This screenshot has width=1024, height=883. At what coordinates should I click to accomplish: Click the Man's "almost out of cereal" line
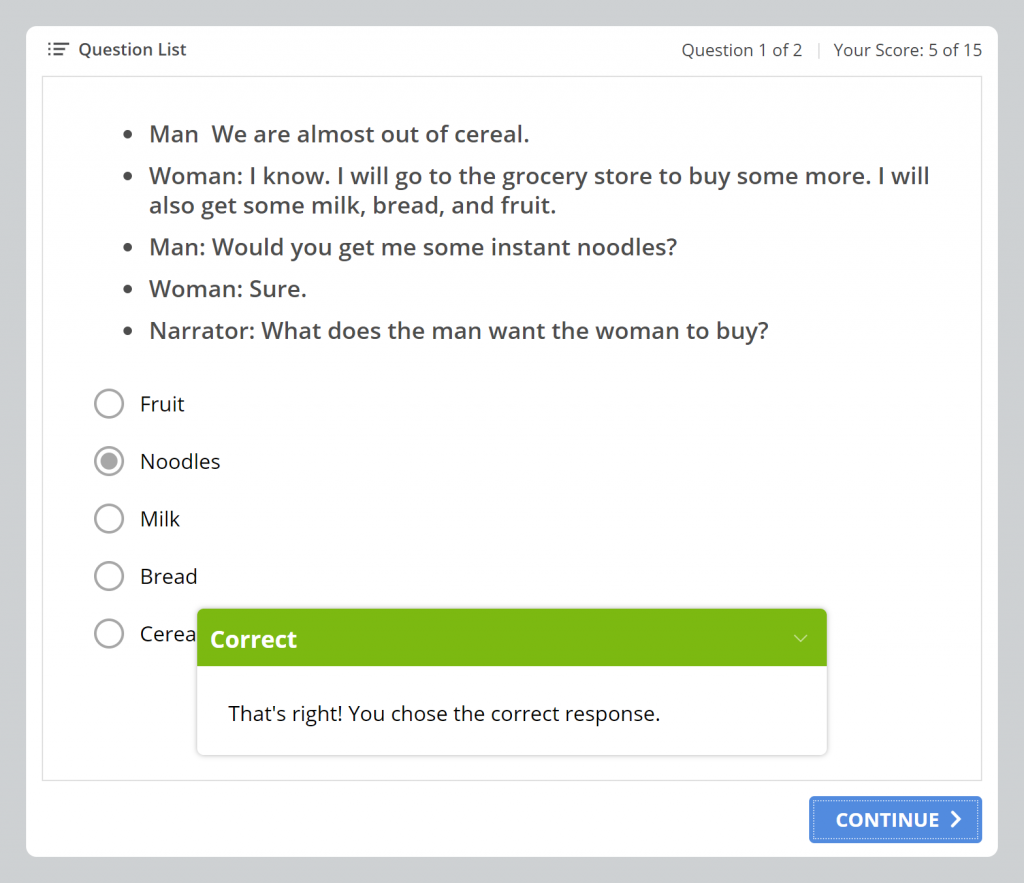tap(339, 134)
